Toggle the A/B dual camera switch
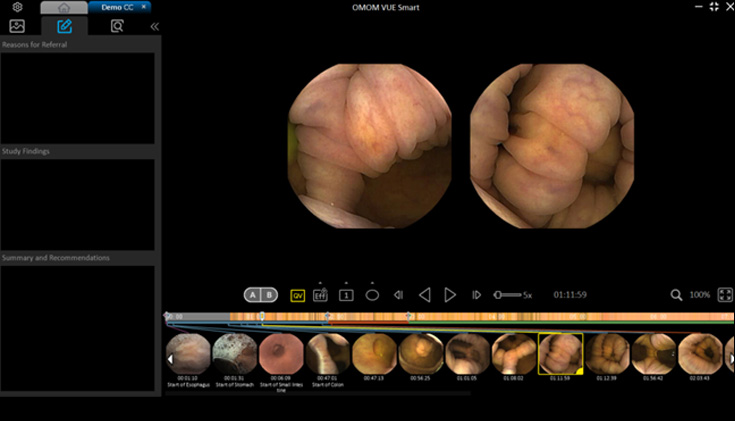 point(261,295)
